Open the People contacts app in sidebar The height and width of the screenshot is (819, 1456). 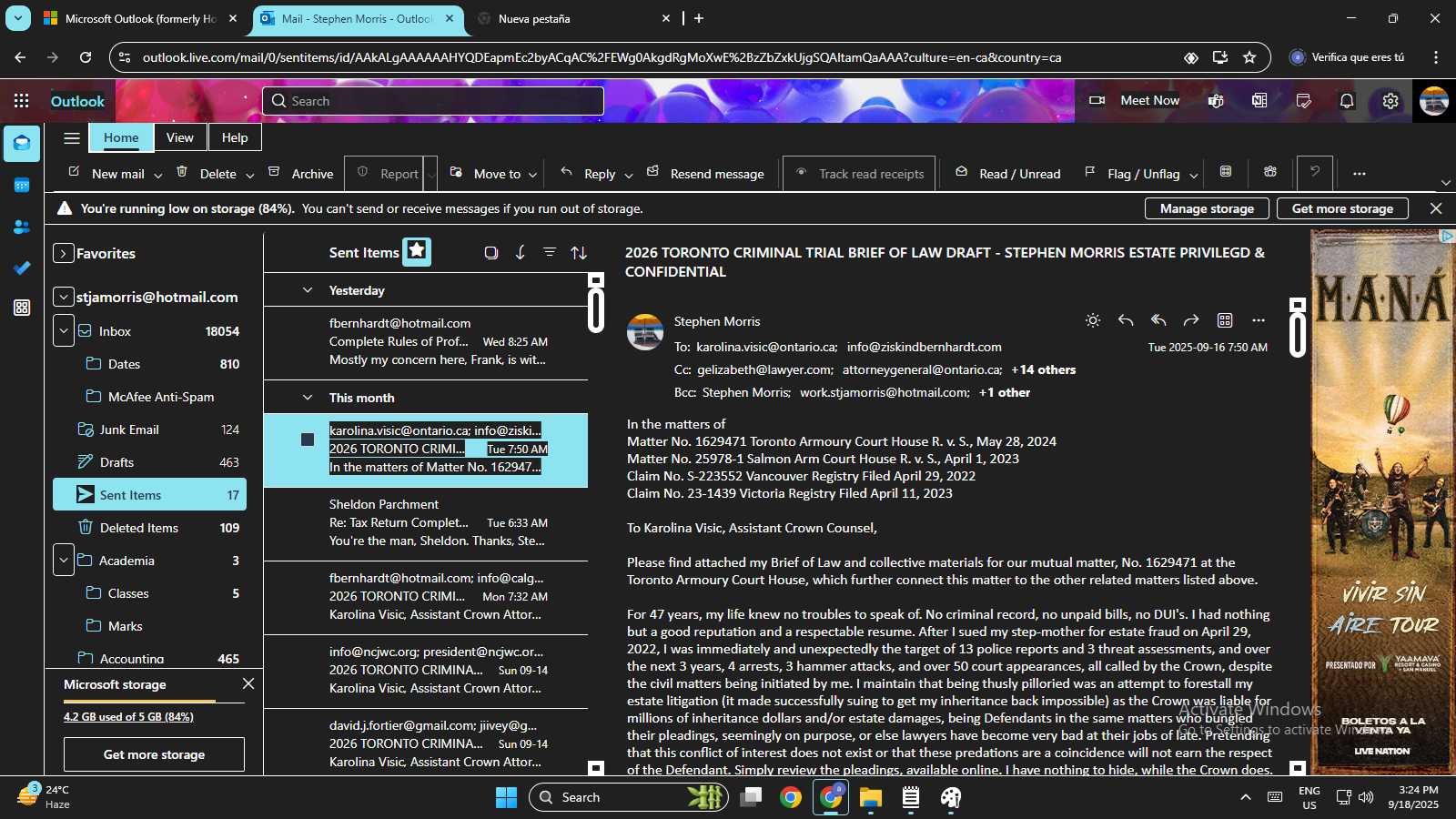tap(22, 227)
